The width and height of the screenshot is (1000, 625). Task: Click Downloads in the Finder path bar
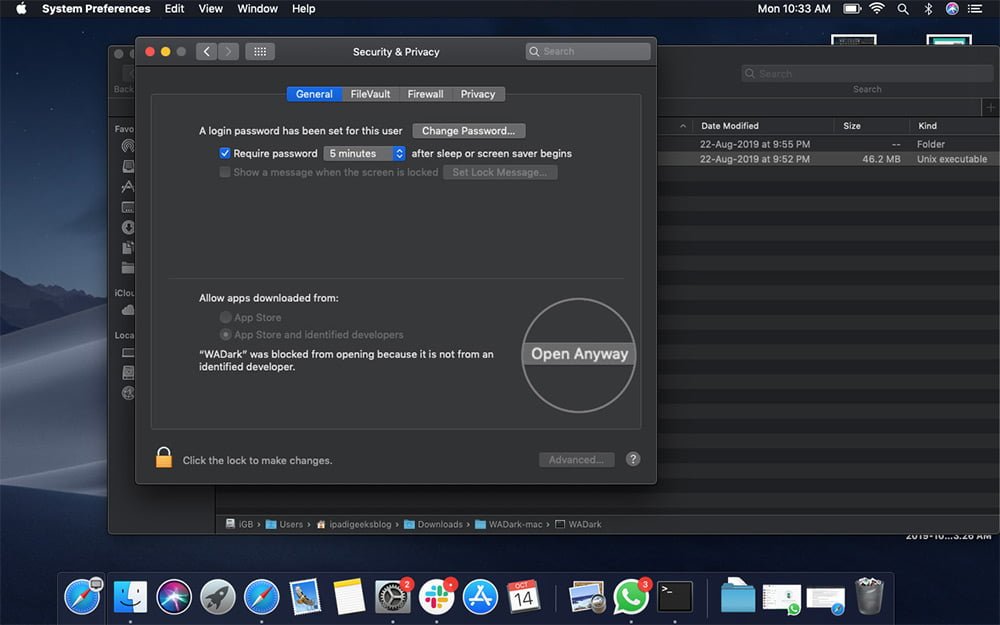434,524
